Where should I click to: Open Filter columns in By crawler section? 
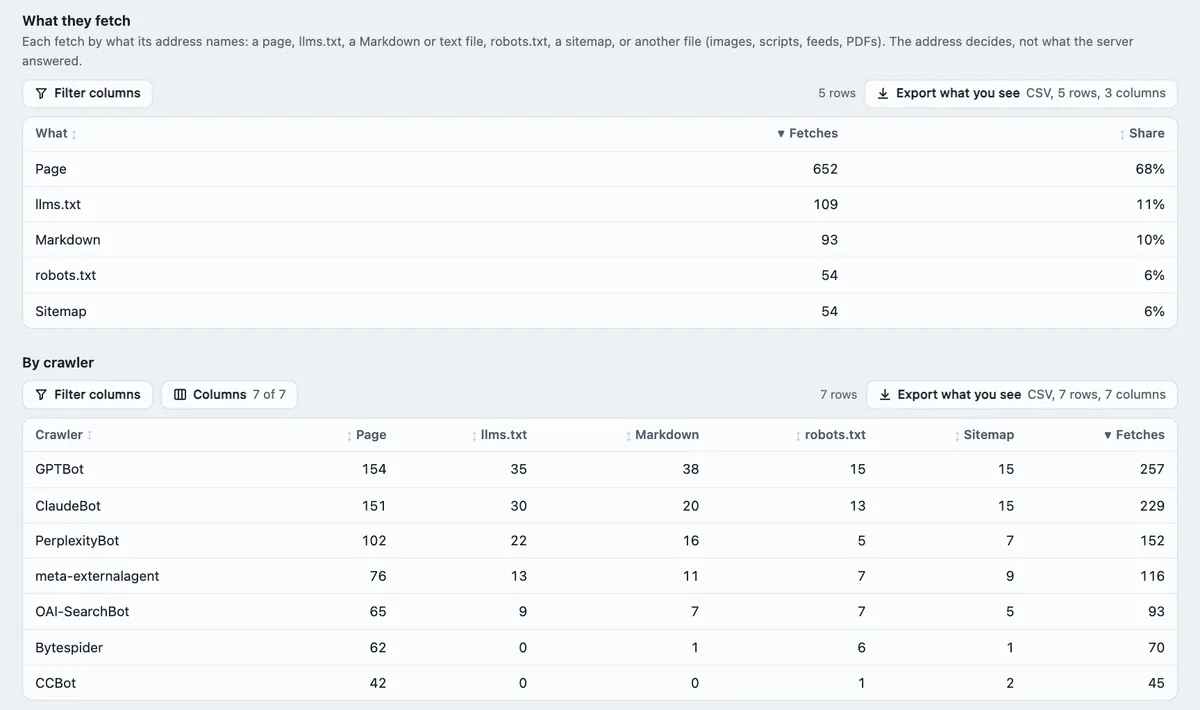87,394
